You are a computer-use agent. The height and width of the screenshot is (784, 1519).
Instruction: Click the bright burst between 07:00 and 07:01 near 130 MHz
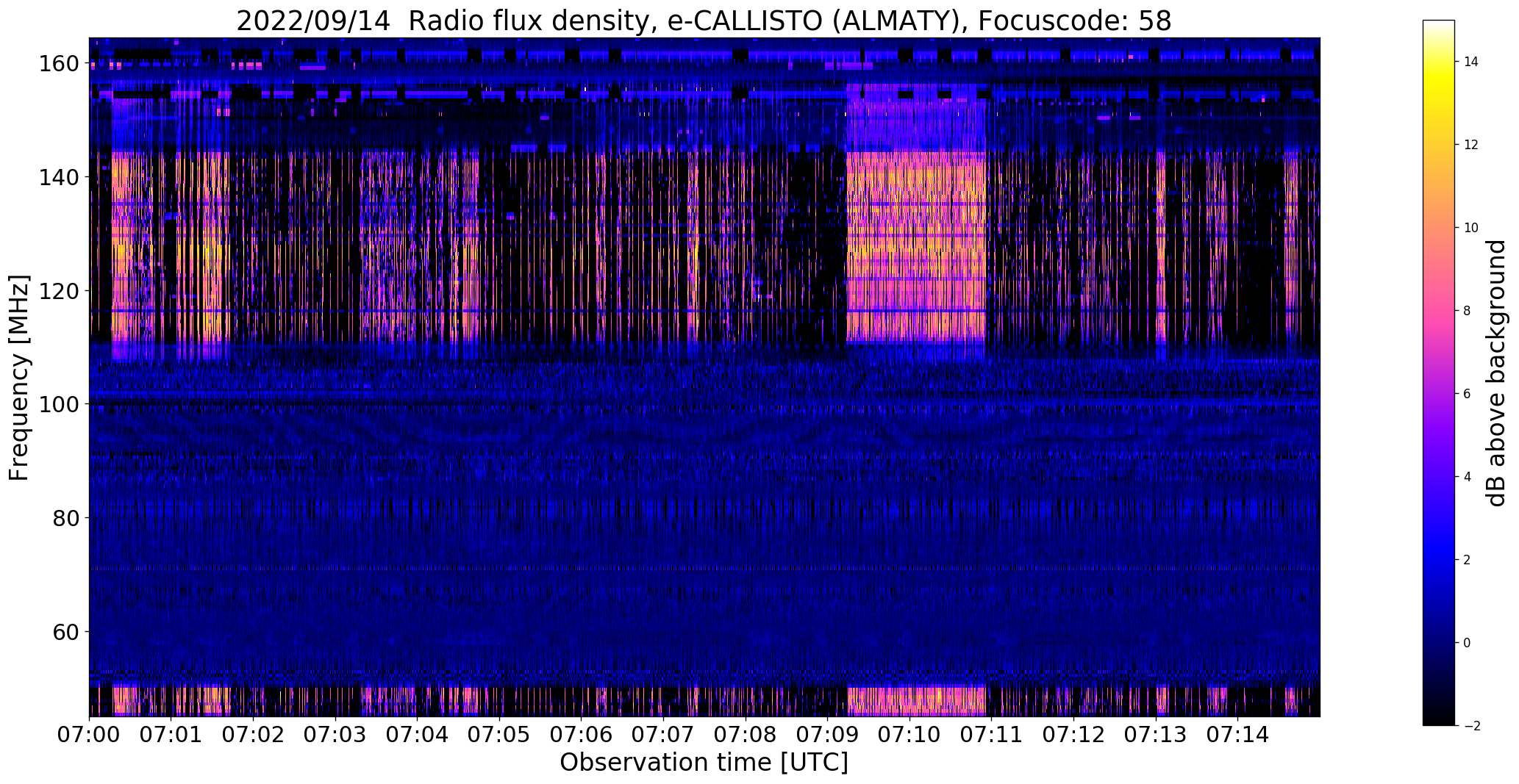click(x=121, y=246)
